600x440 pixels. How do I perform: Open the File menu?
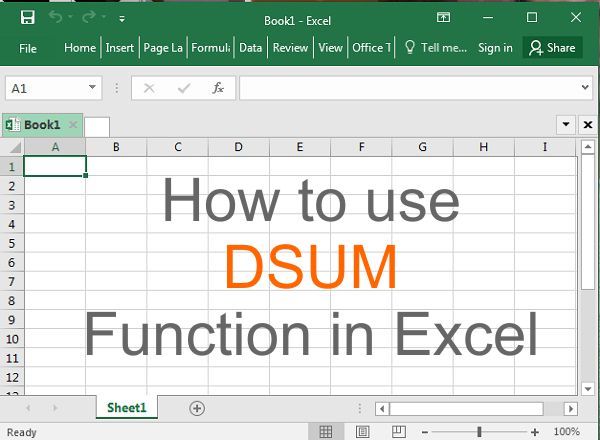[x=28, y=48]
